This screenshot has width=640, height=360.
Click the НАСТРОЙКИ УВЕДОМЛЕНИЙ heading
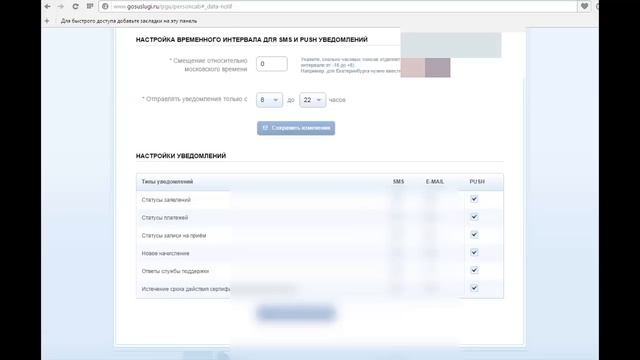(181, 156)
